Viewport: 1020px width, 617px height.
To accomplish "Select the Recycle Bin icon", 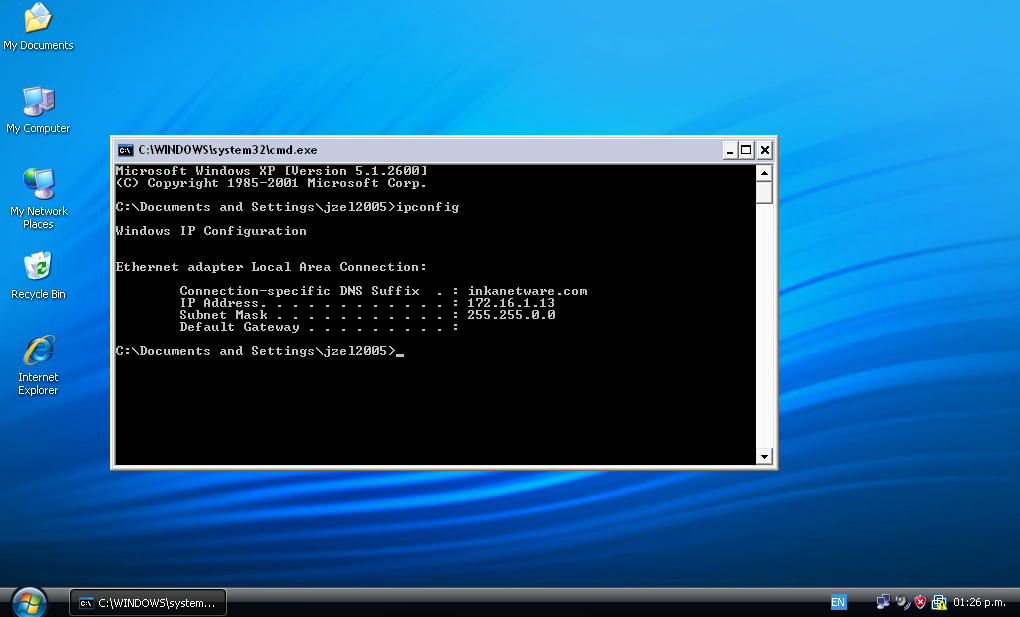I will click(38, 276).
